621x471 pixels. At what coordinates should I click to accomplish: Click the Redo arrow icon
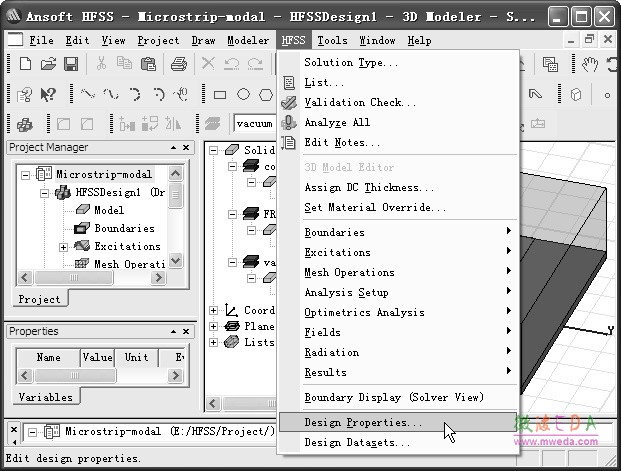[255, 64]
